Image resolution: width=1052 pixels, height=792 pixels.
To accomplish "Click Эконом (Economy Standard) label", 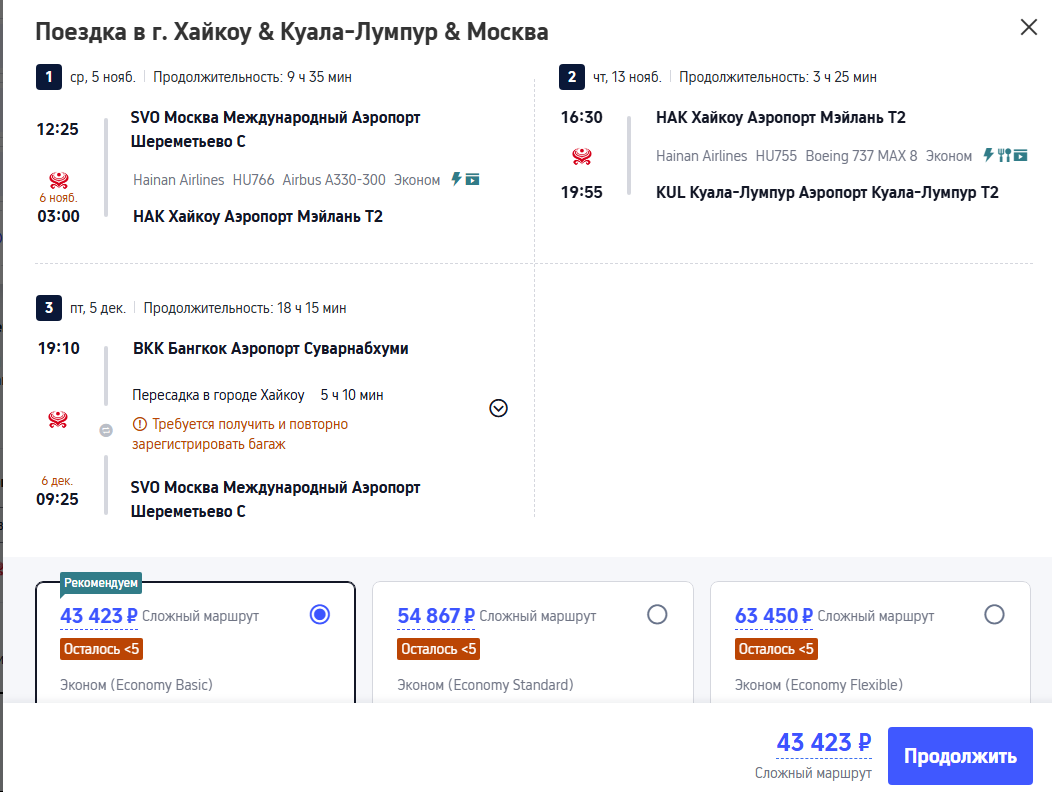I will tap(485, 685).
